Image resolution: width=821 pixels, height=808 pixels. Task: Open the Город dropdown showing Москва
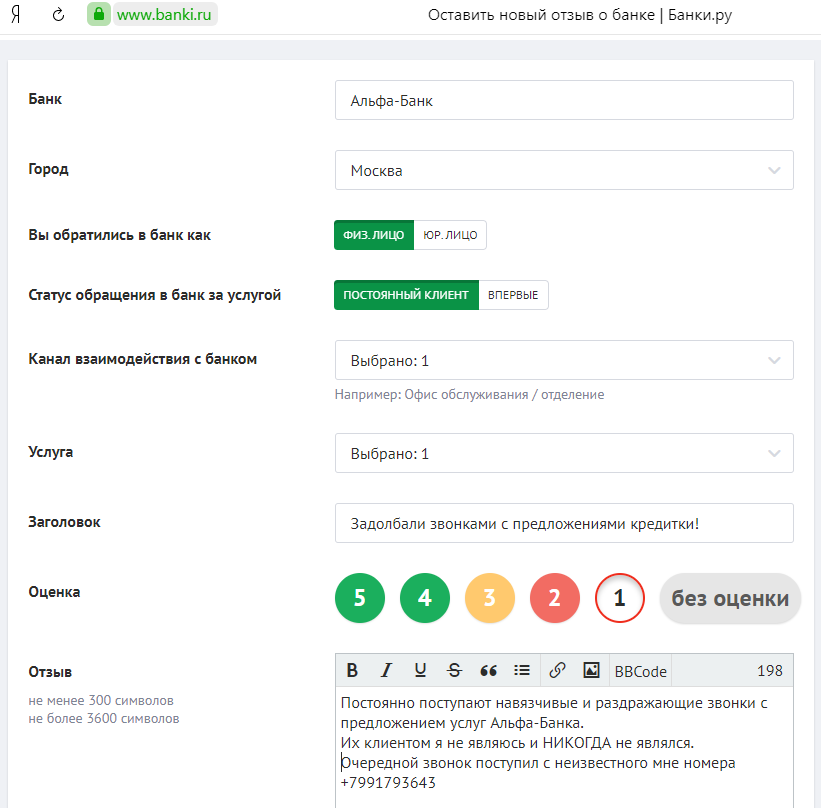(x=564, y=170)
